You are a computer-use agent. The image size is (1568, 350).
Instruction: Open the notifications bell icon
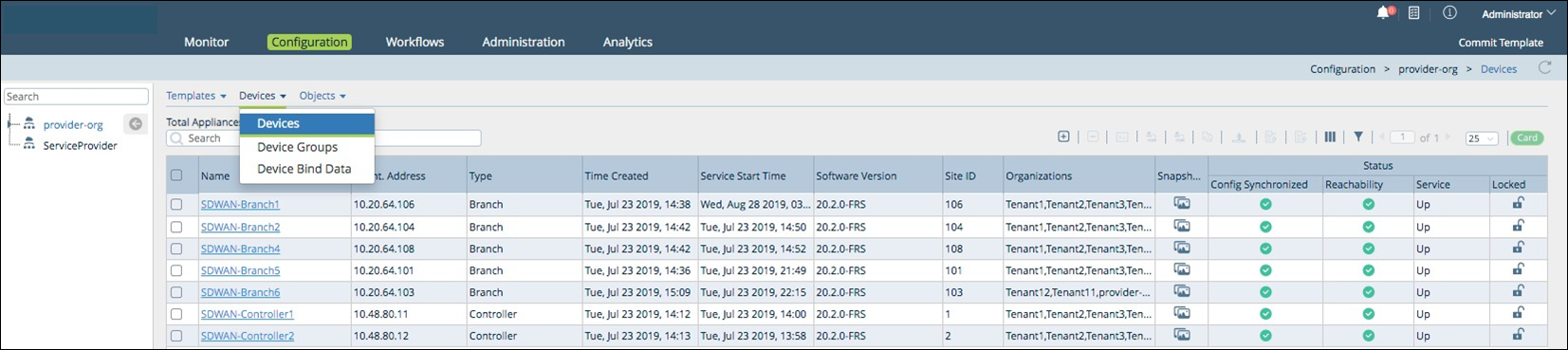1384,13
